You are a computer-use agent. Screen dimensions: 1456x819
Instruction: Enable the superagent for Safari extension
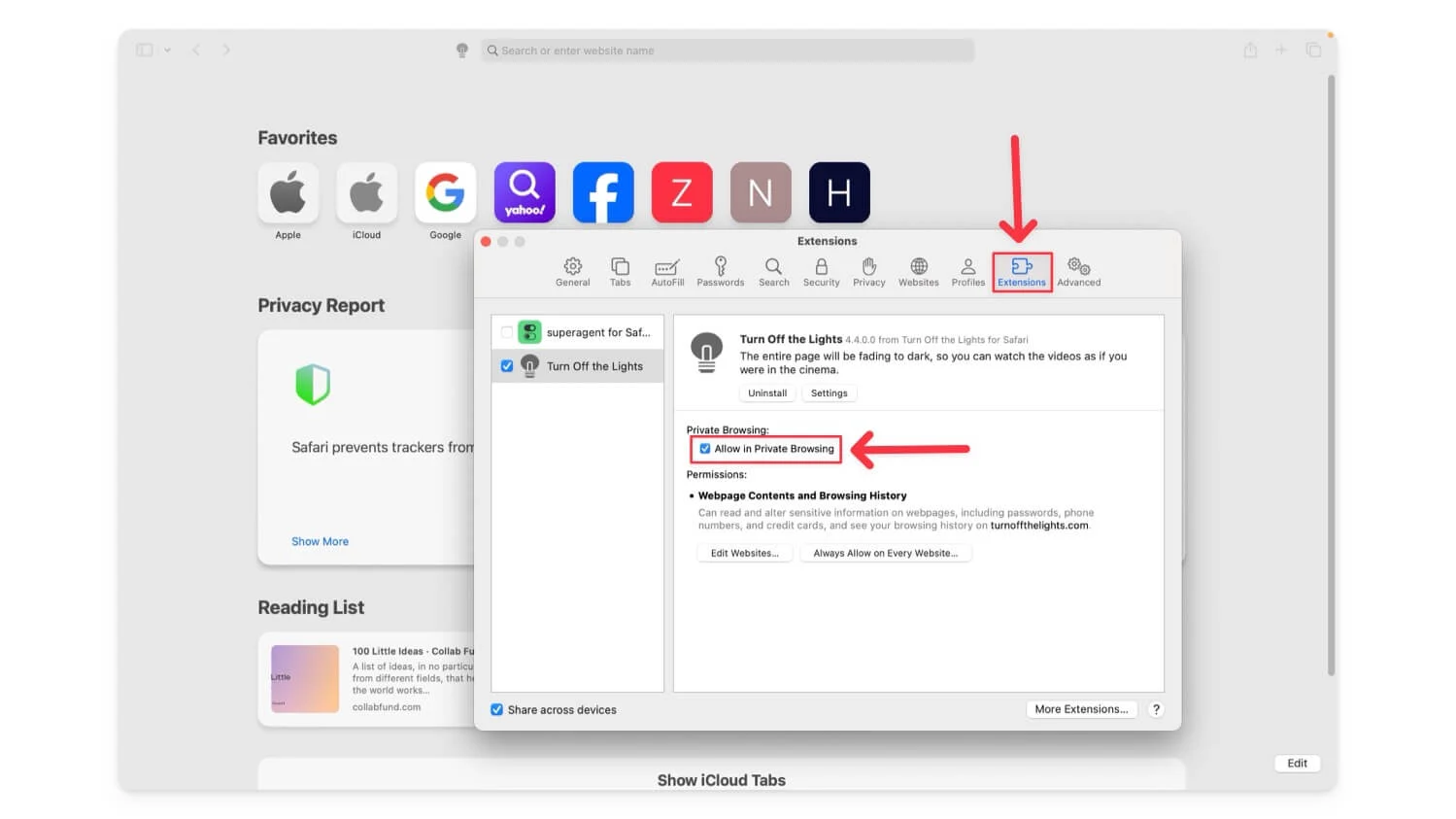[x=507, y=332]
